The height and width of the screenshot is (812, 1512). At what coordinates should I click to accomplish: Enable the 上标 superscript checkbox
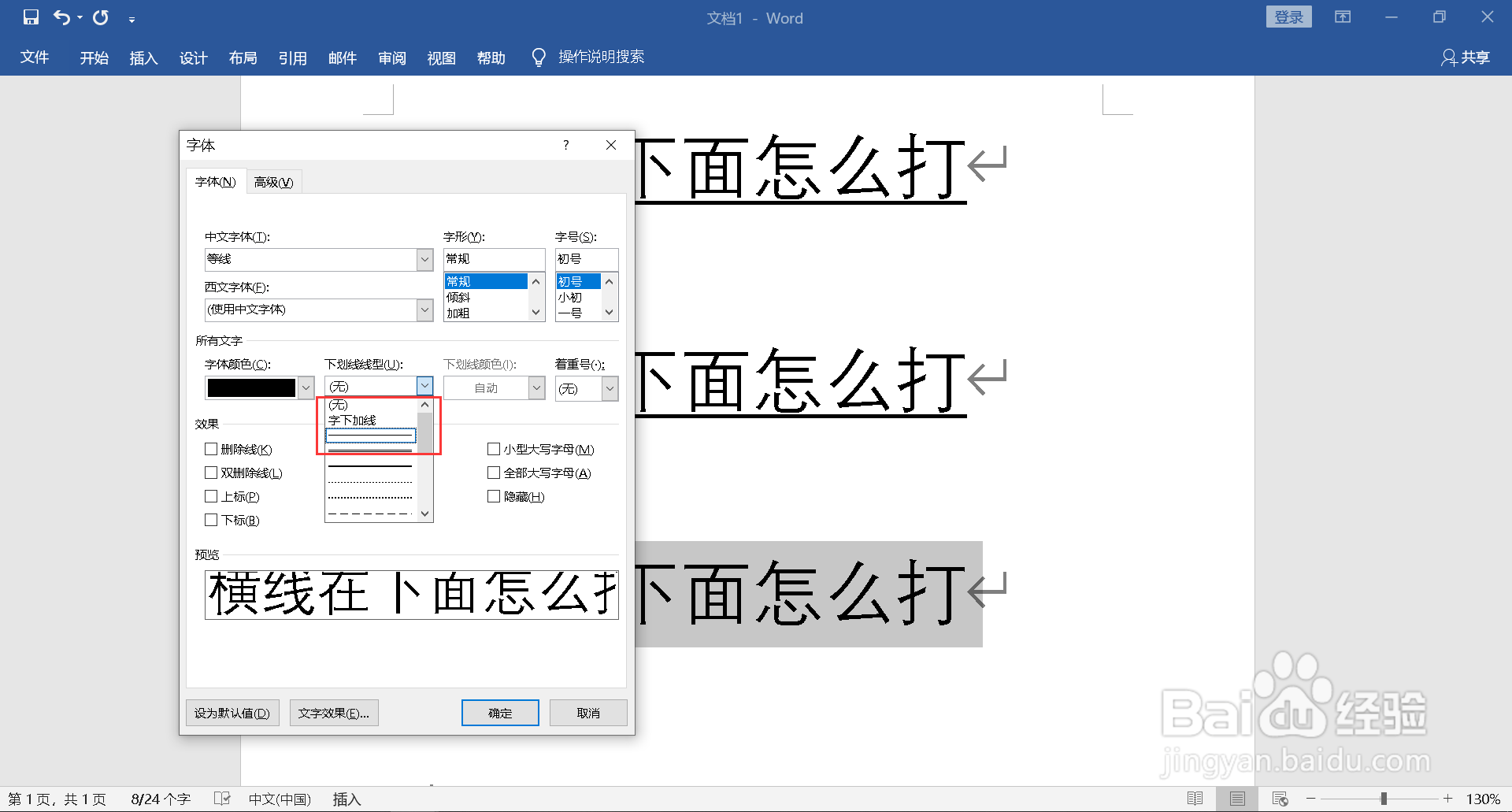210,496
